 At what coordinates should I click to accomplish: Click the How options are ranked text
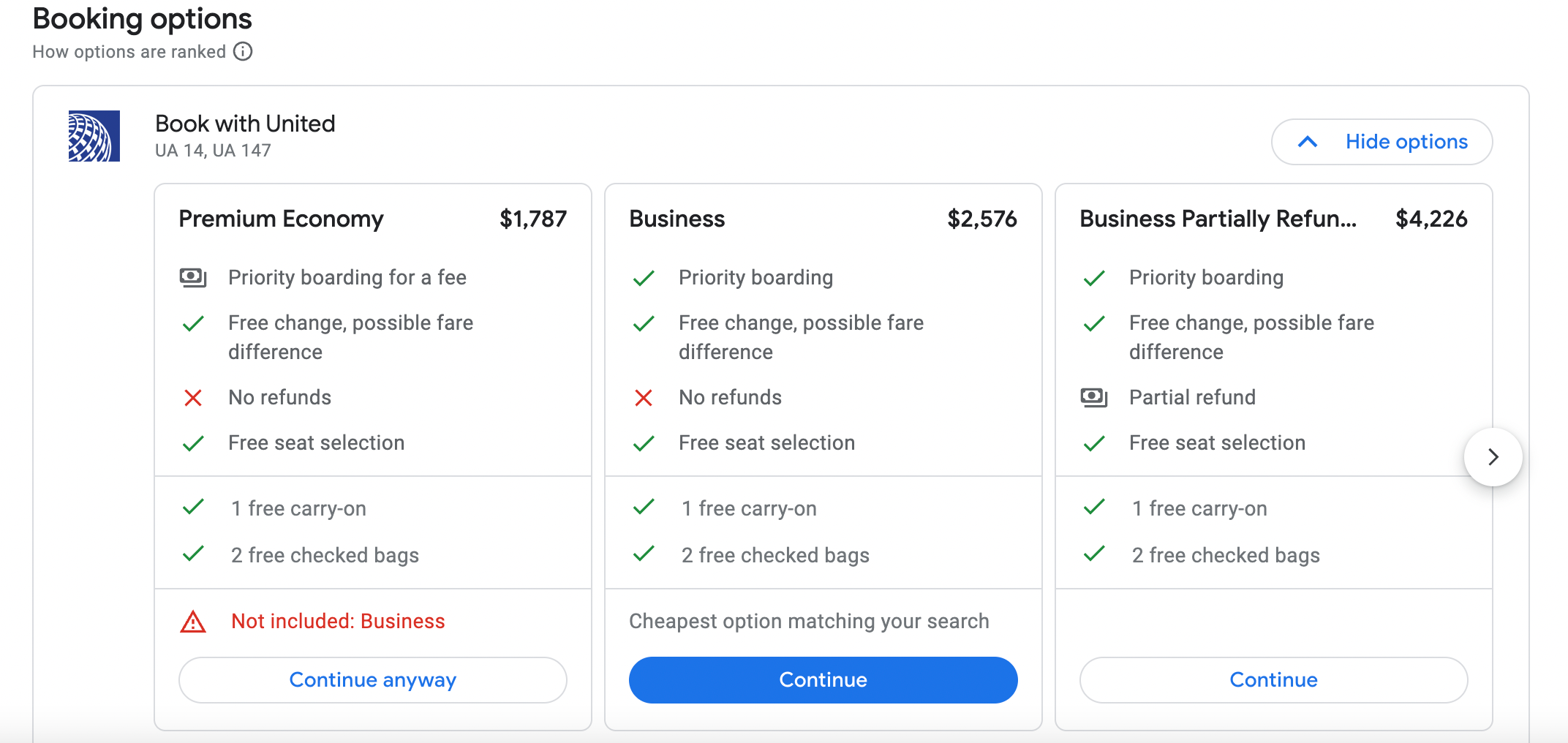click(129, 52)
